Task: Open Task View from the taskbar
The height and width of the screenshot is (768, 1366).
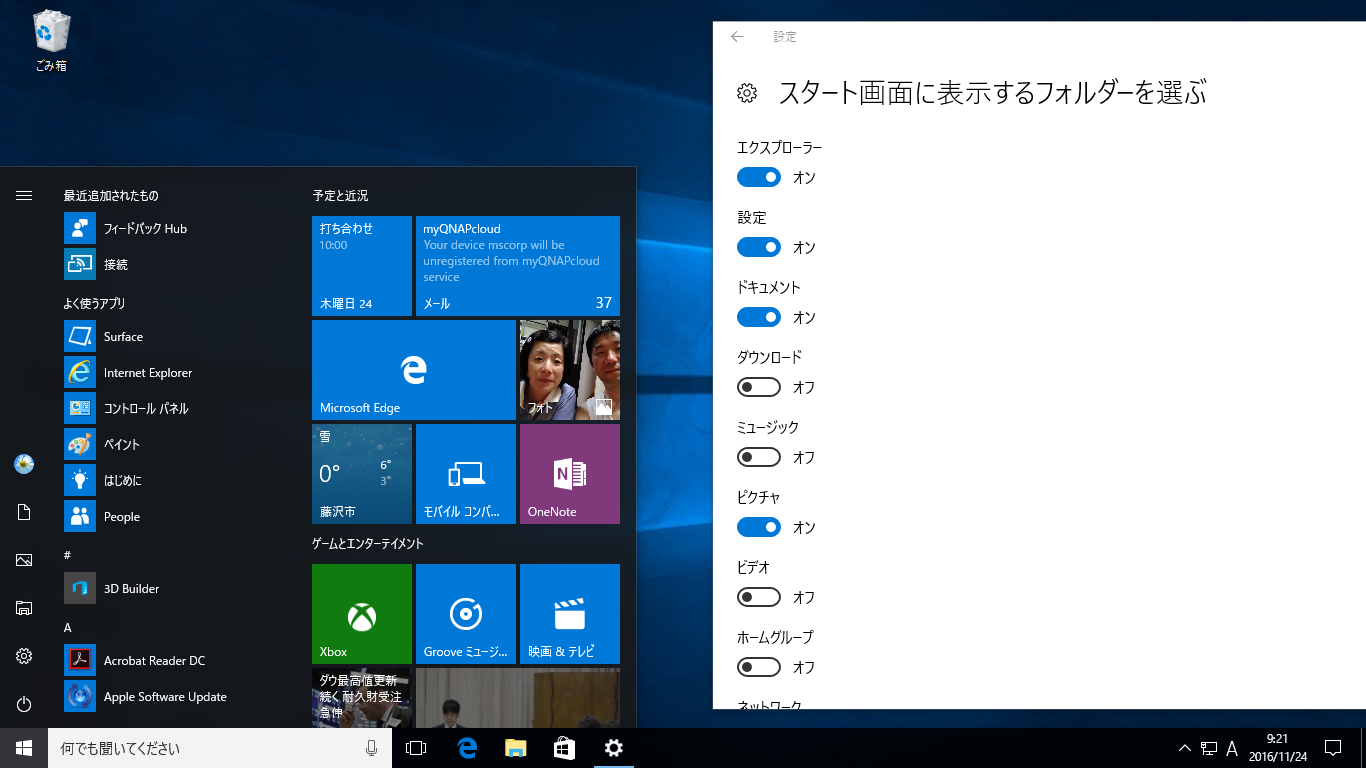Action: 415,747
